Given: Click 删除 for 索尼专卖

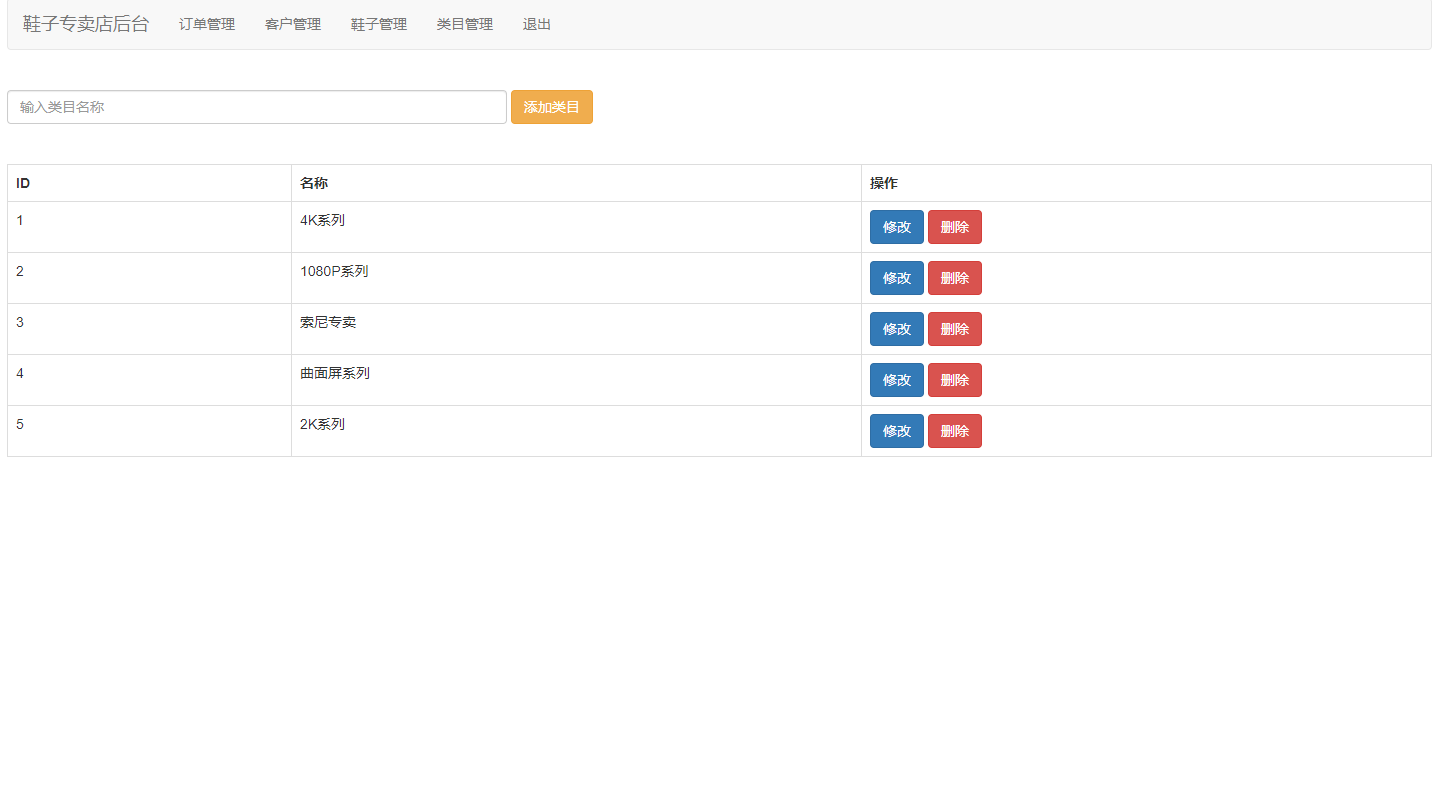Looking at the screenshot, I should (x=954, y=329).
